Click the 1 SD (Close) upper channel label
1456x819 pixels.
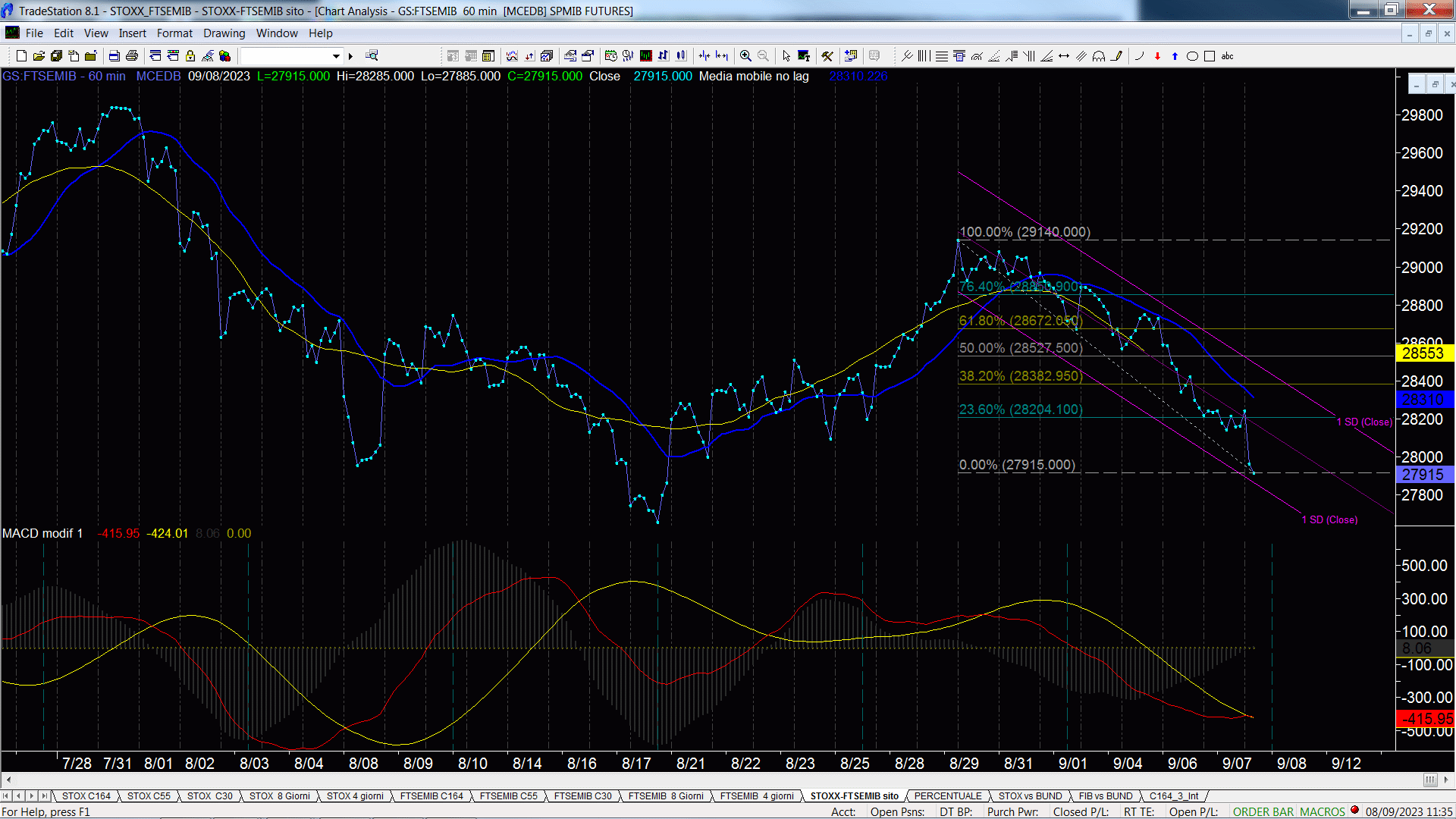pos(1364,422)
